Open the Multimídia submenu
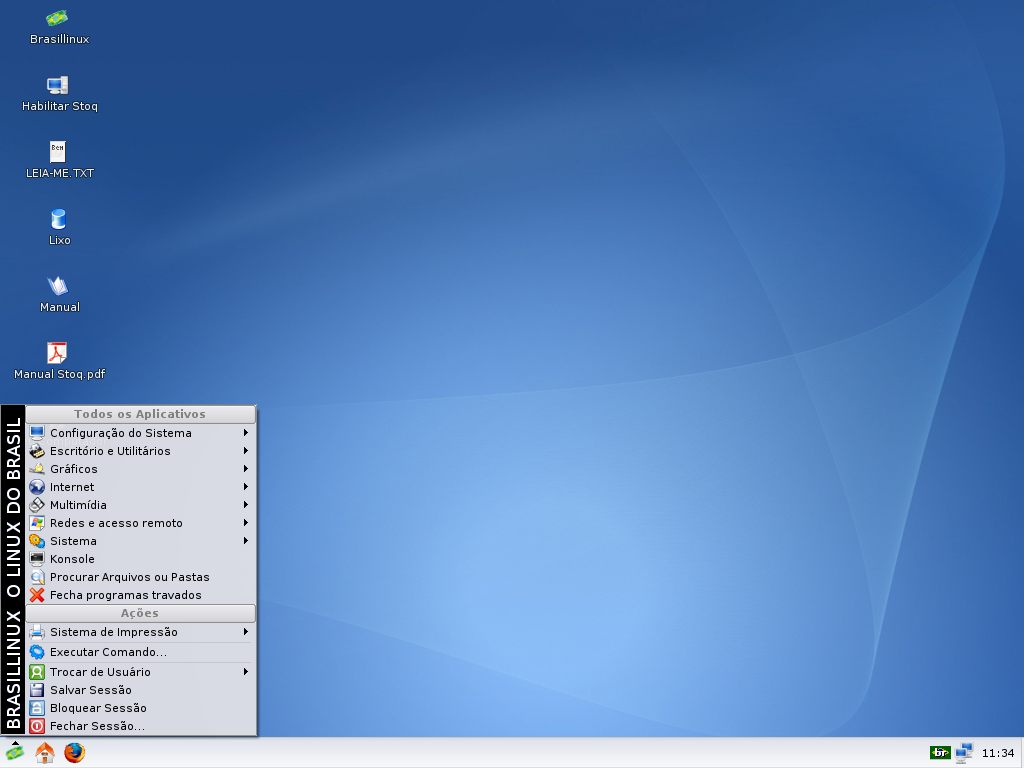Image resolution: width=1024 pixels, height=768 pixels. [140, 505]
